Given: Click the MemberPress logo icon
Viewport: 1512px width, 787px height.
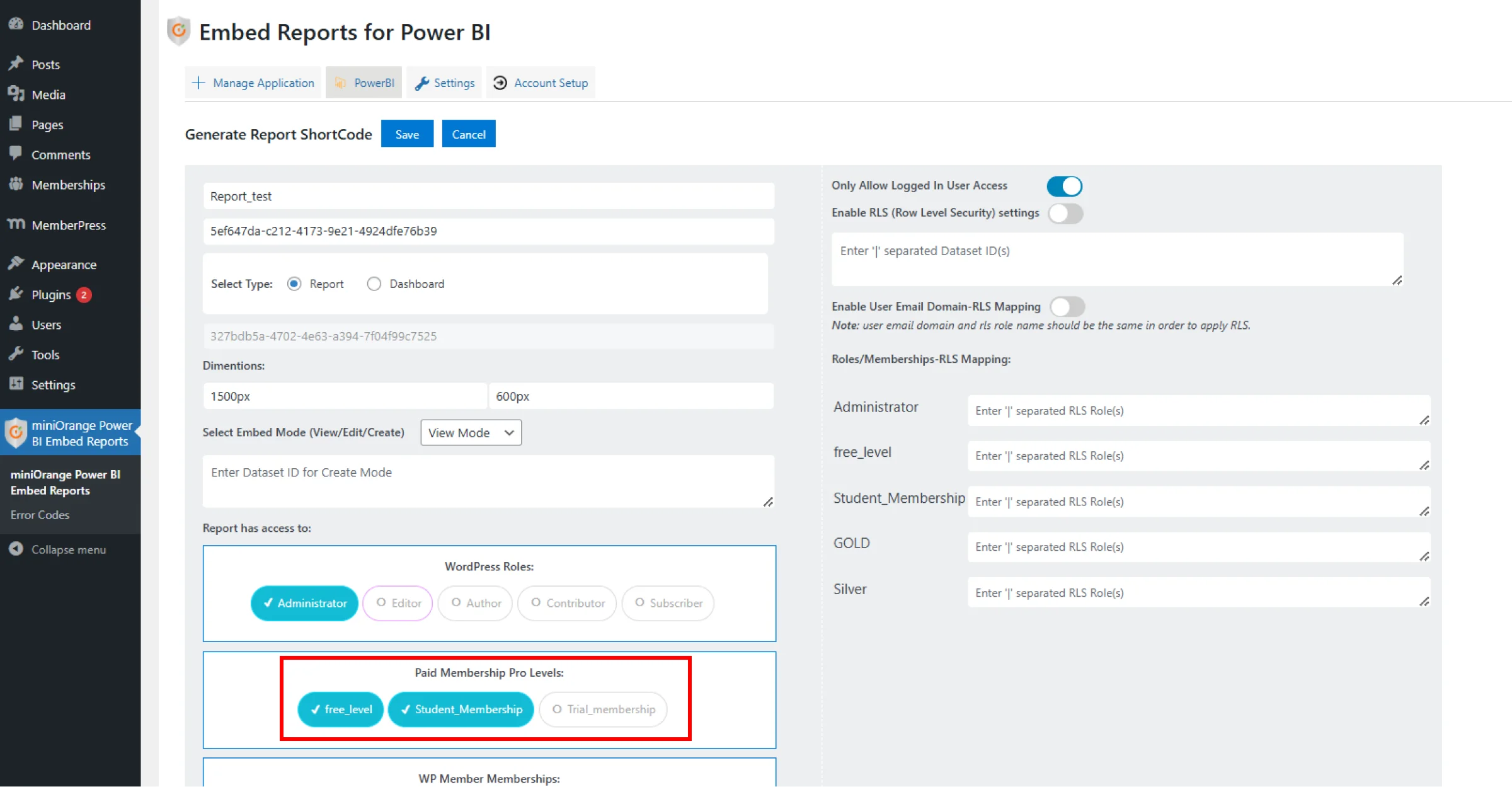Looking at the screenshot, I should pyautogui.click(x=16, y=224).
